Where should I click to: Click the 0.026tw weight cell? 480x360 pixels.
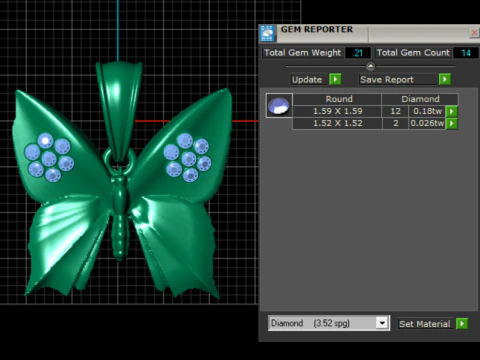[x=427, y=123]
